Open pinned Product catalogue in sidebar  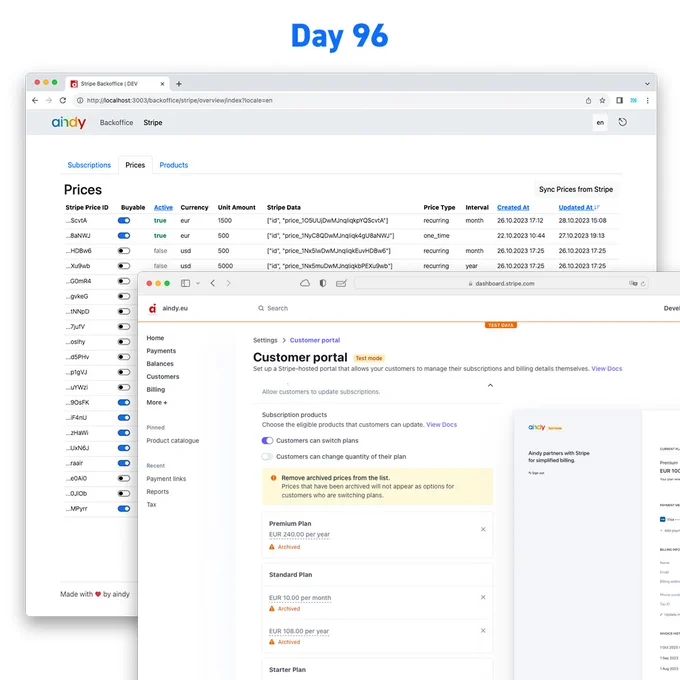click(173, 441)
